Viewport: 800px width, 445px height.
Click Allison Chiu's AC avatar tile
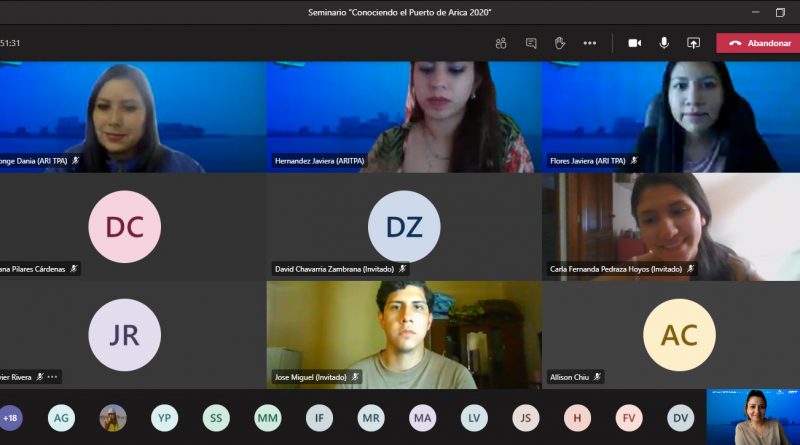coord(678,334)
